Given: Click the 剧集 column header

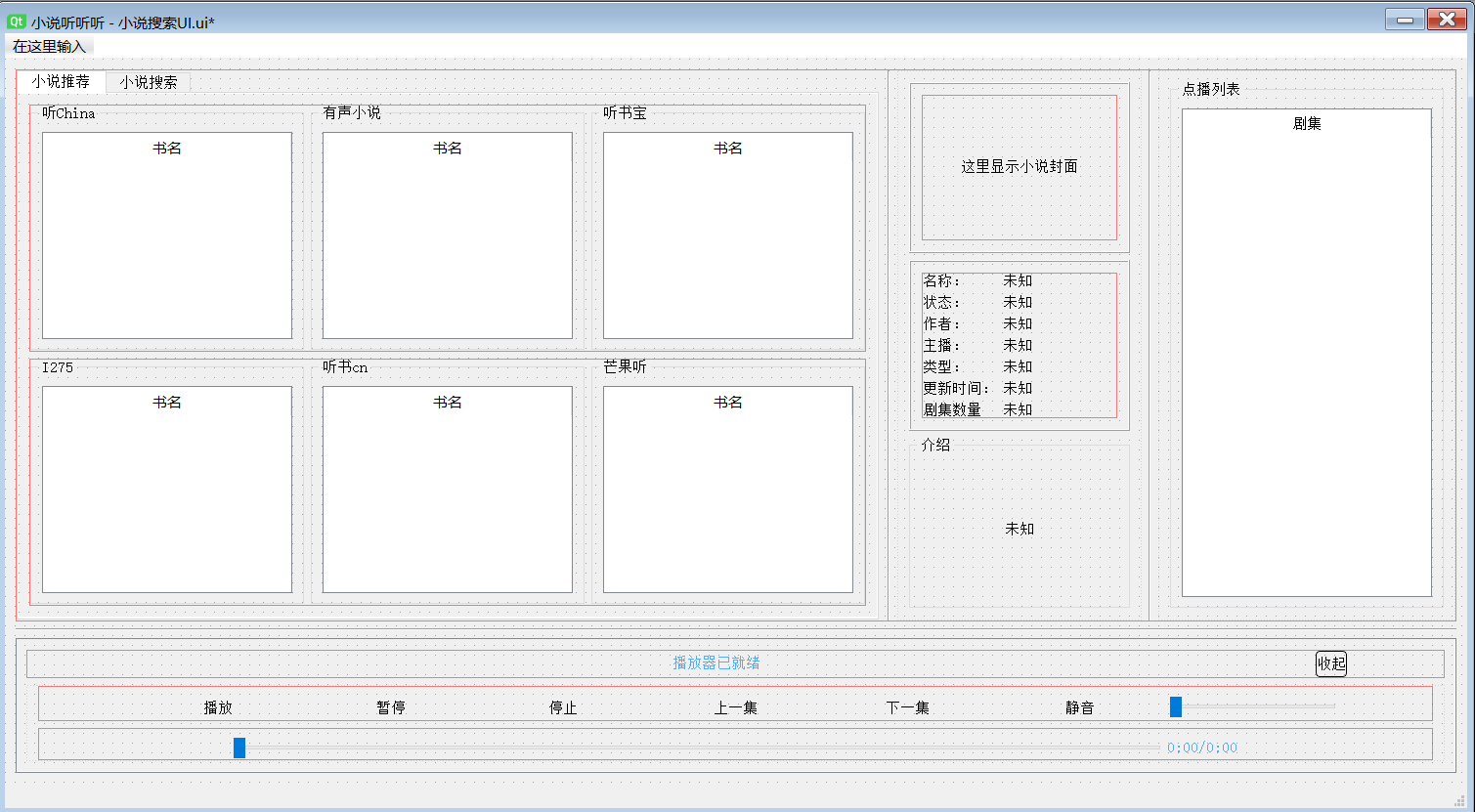Looking at the screenshot, I should 1307,124.
